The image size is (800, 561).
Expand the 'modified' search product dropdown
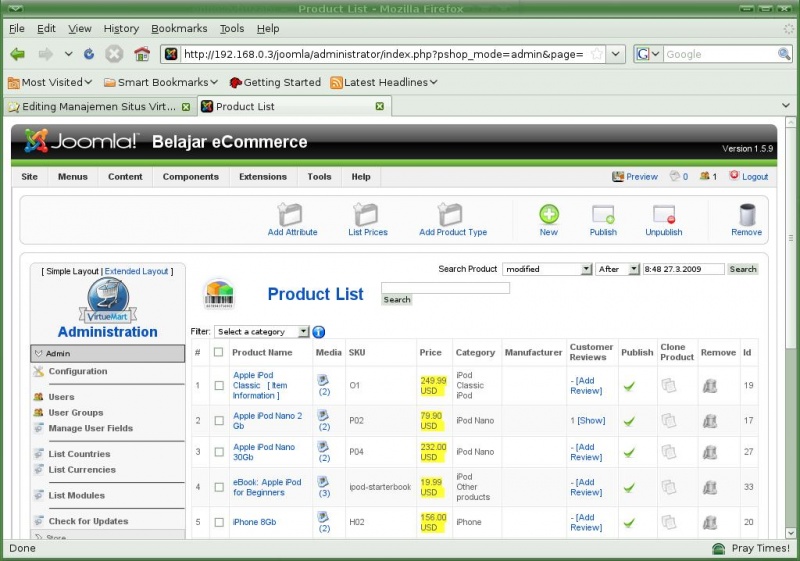pyautogui.click(x=547, y=269)
